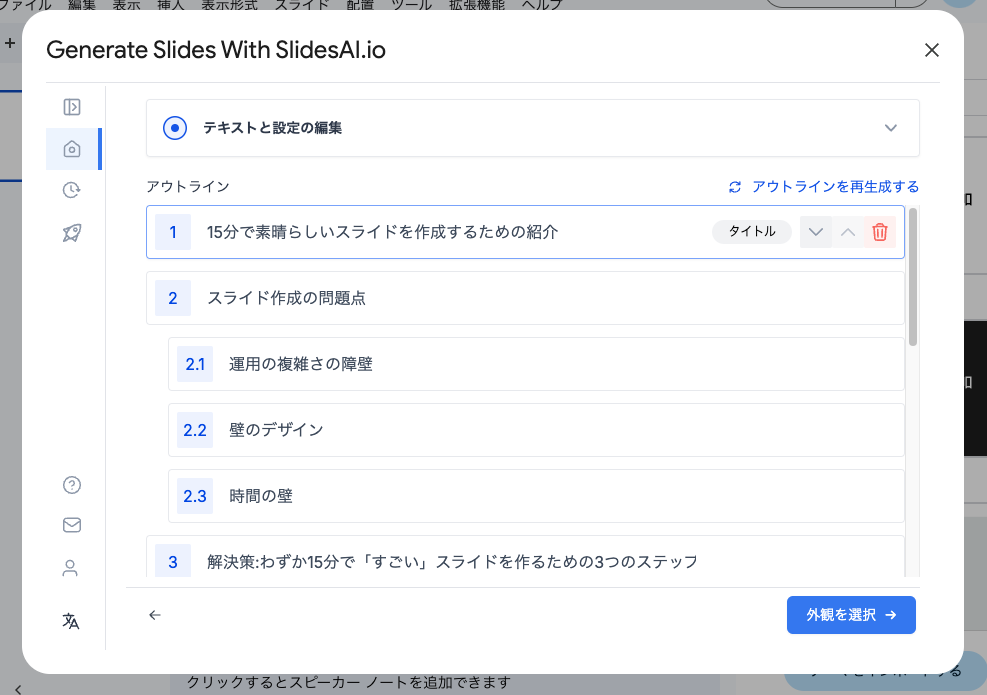Open the help question mark icon
987x695 pixels.
(71, 485)
